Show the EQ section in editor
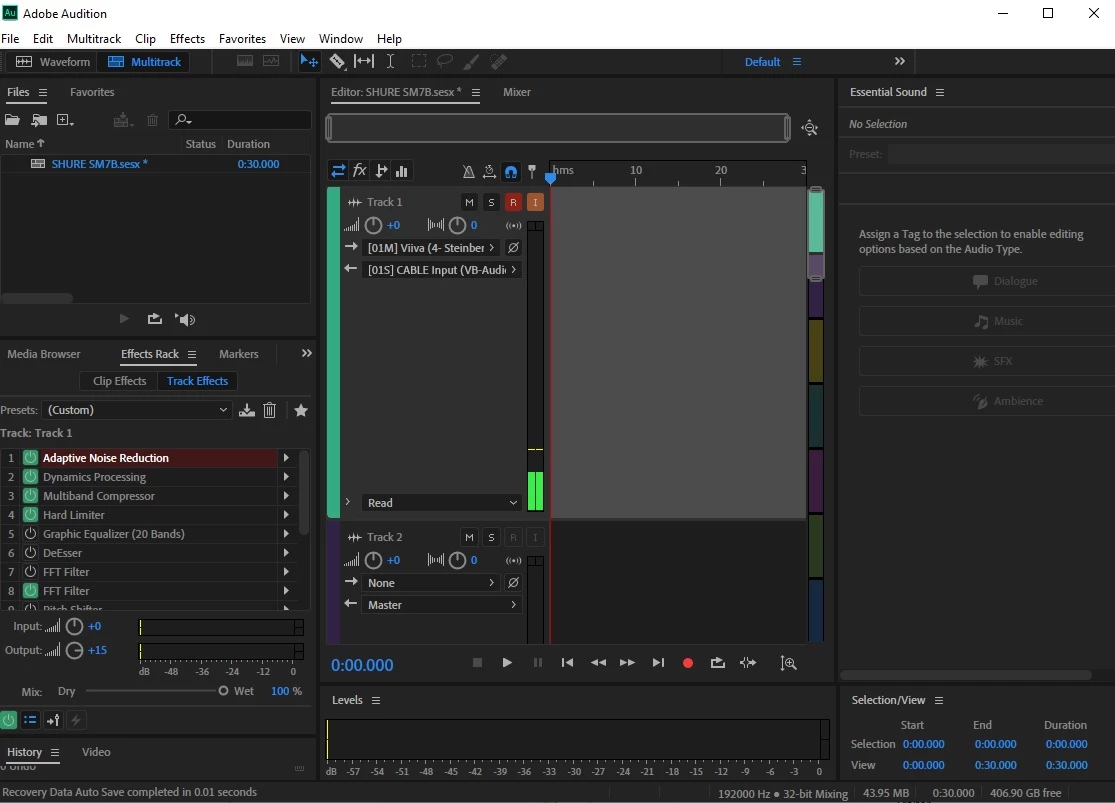Image resolution: width=1115 pixels, height=803 pixels. click(402, 171)
